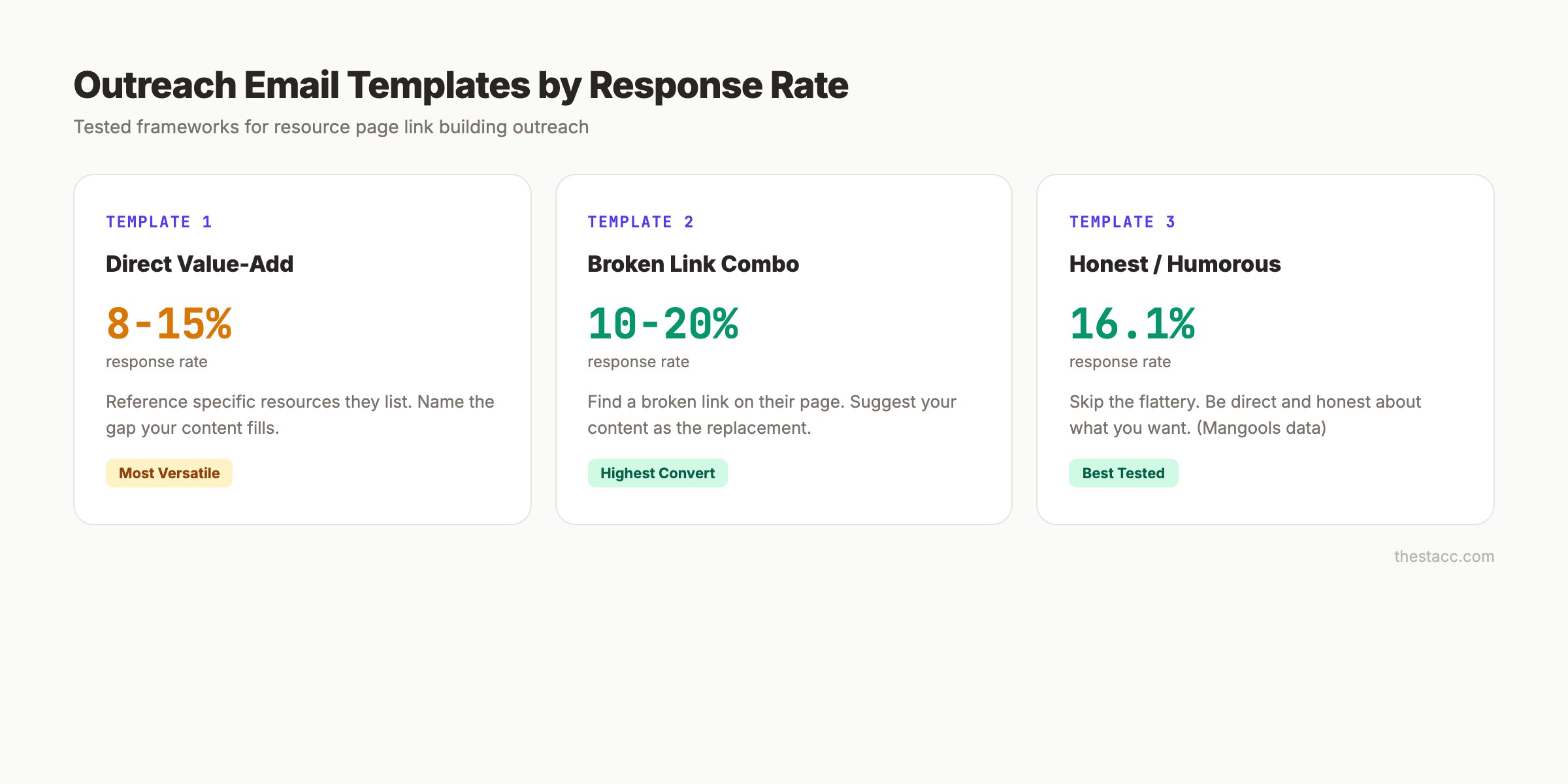Image resolution: width=1568 pixels, height=784 pixels.
Task: Click the '(Mangools data)' reference text
Action: 1261,428
